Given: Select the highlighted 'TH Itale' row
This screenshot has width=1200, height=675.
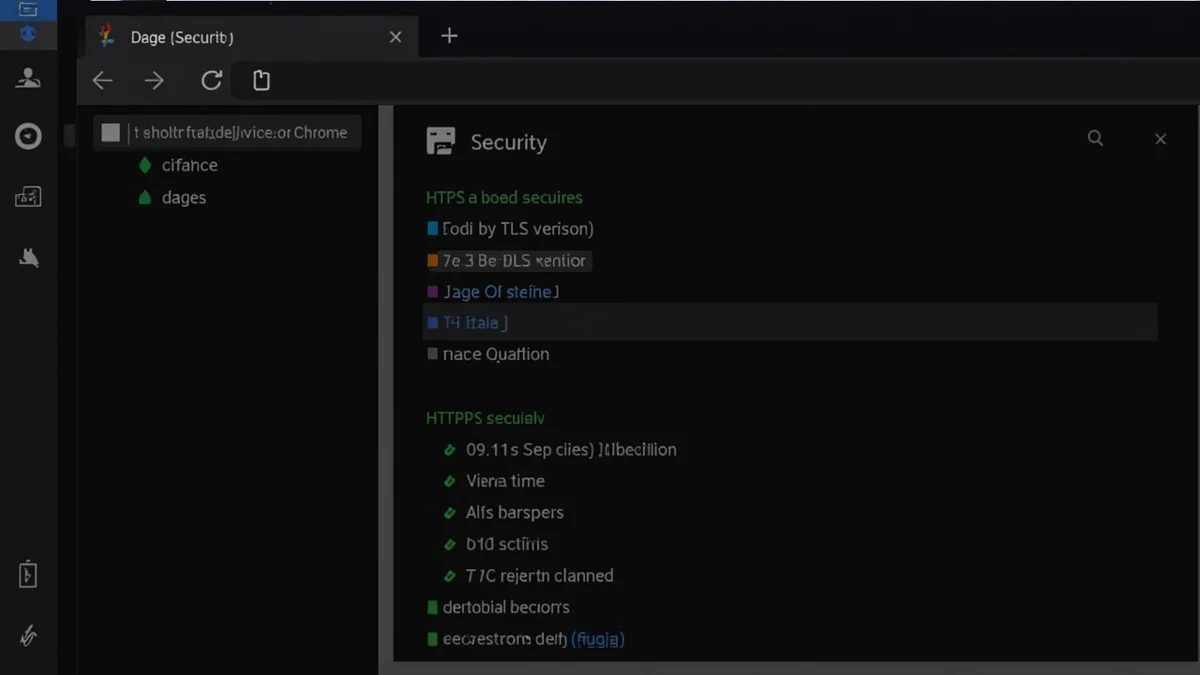Looking at the screenshot, I should tap(792, 323).
